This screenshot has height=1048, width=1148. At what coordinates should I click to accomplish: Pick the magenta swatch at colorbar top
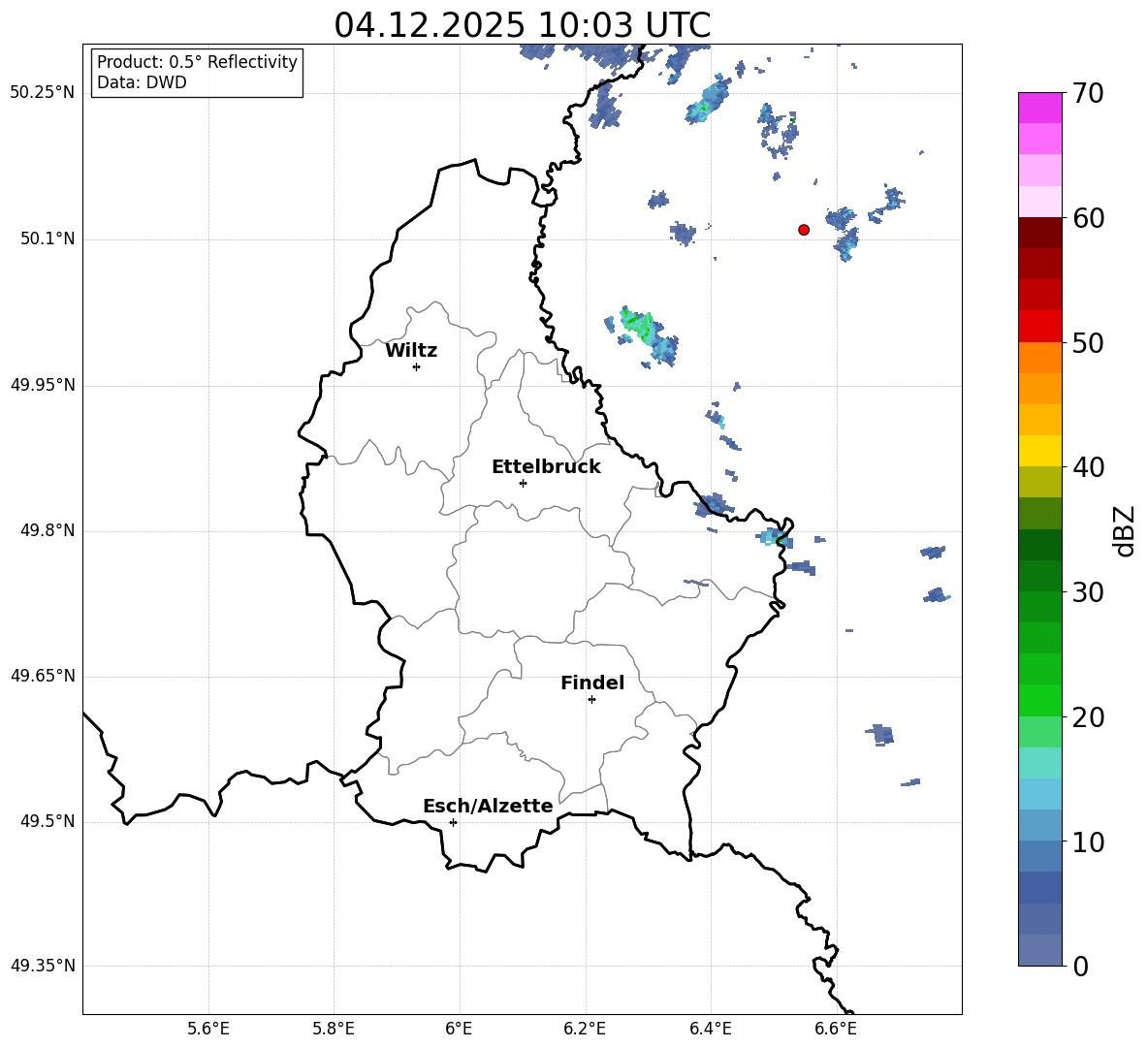pos(1039,108)
